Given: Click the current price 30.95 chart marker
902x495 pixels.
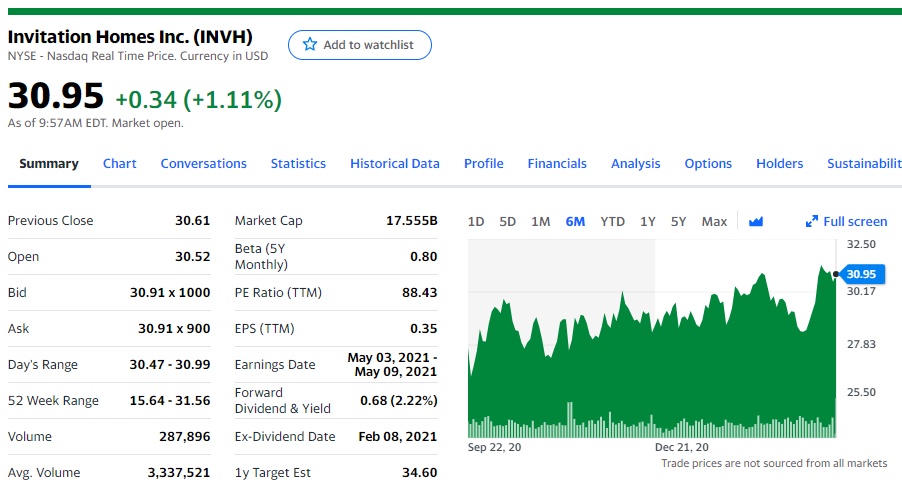Looking at the screenshot, I should [x=861, y=274].
